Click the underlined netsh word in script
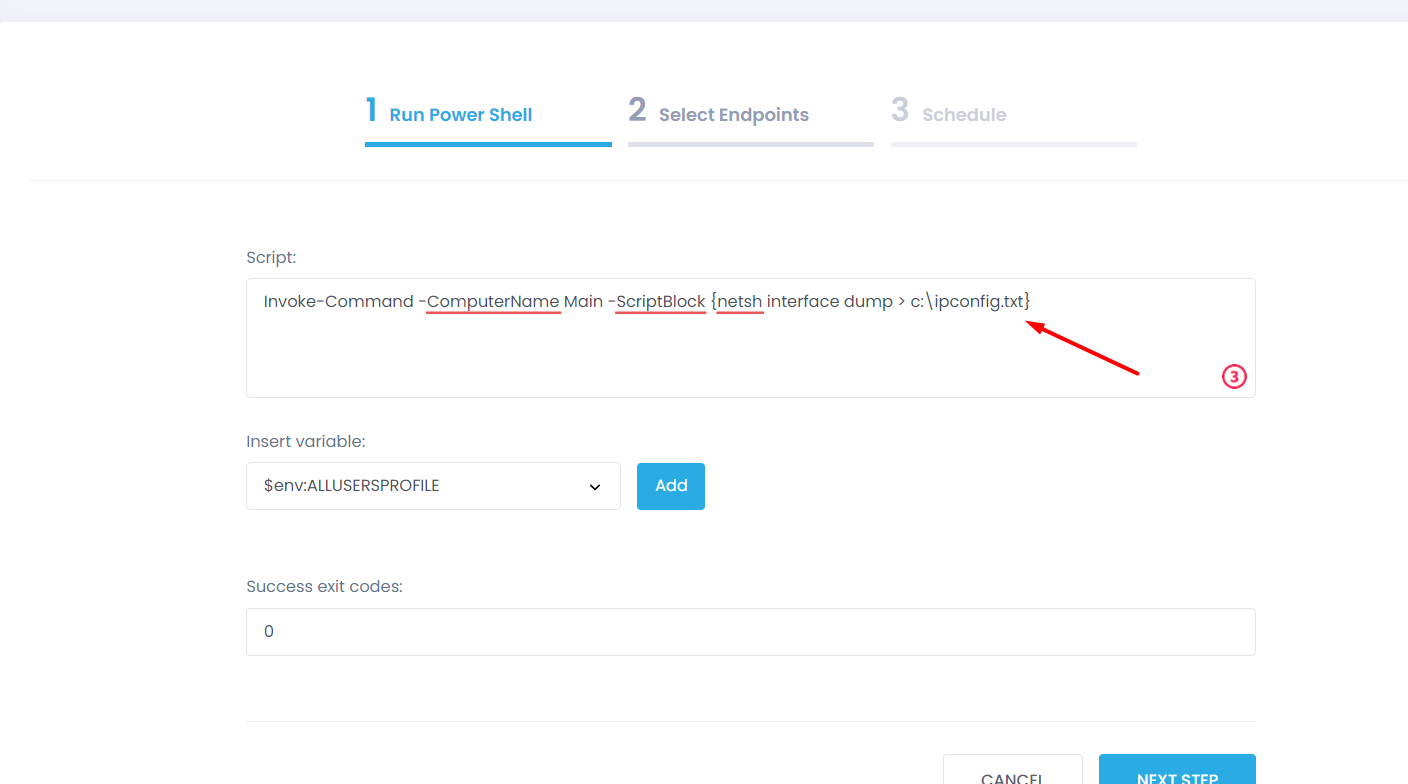The image size is (1408, 784). click(x=740, y=301)
